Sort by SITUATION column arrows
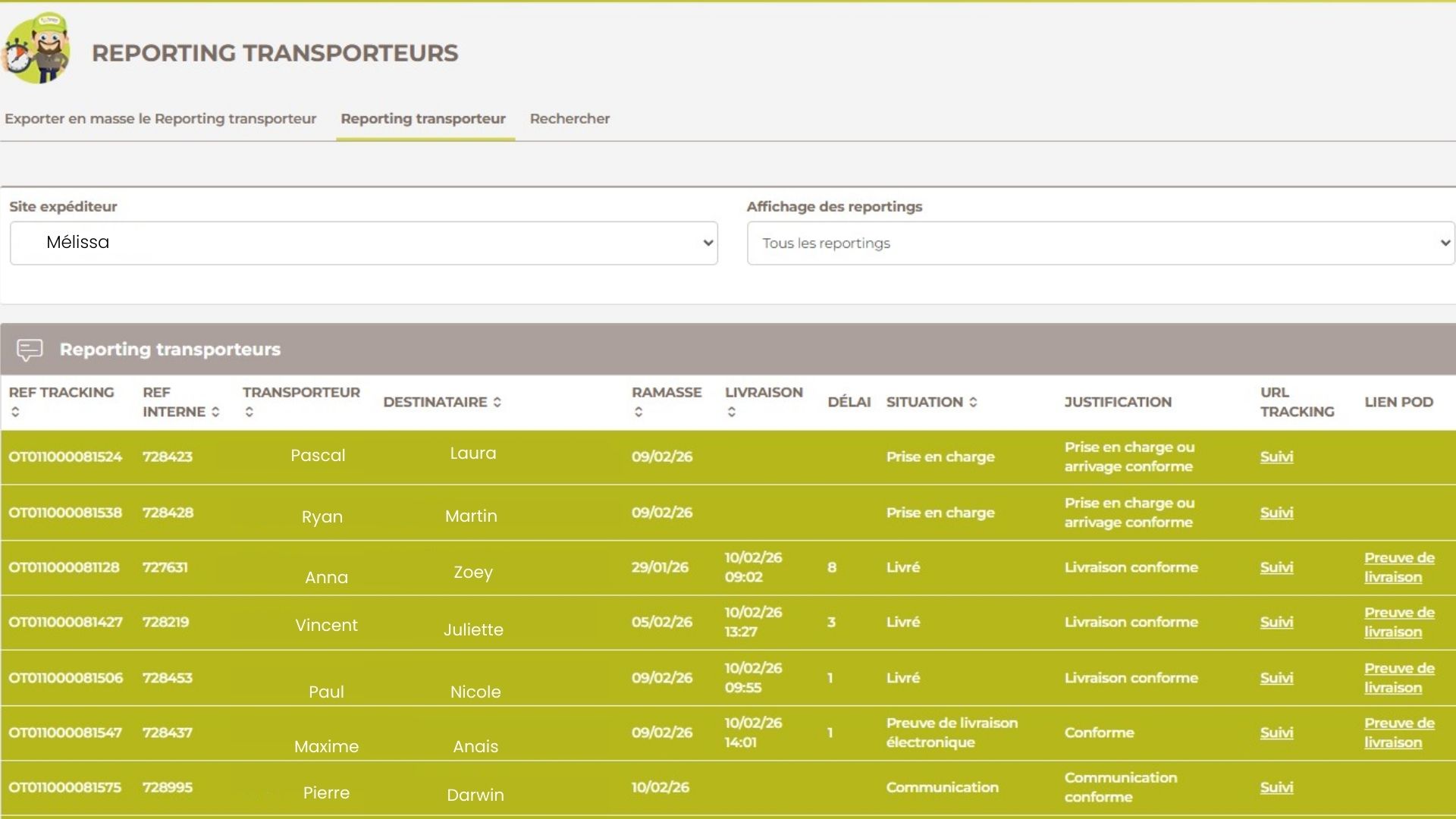Viewport: 1456px width, 819px height. [973, 402]
